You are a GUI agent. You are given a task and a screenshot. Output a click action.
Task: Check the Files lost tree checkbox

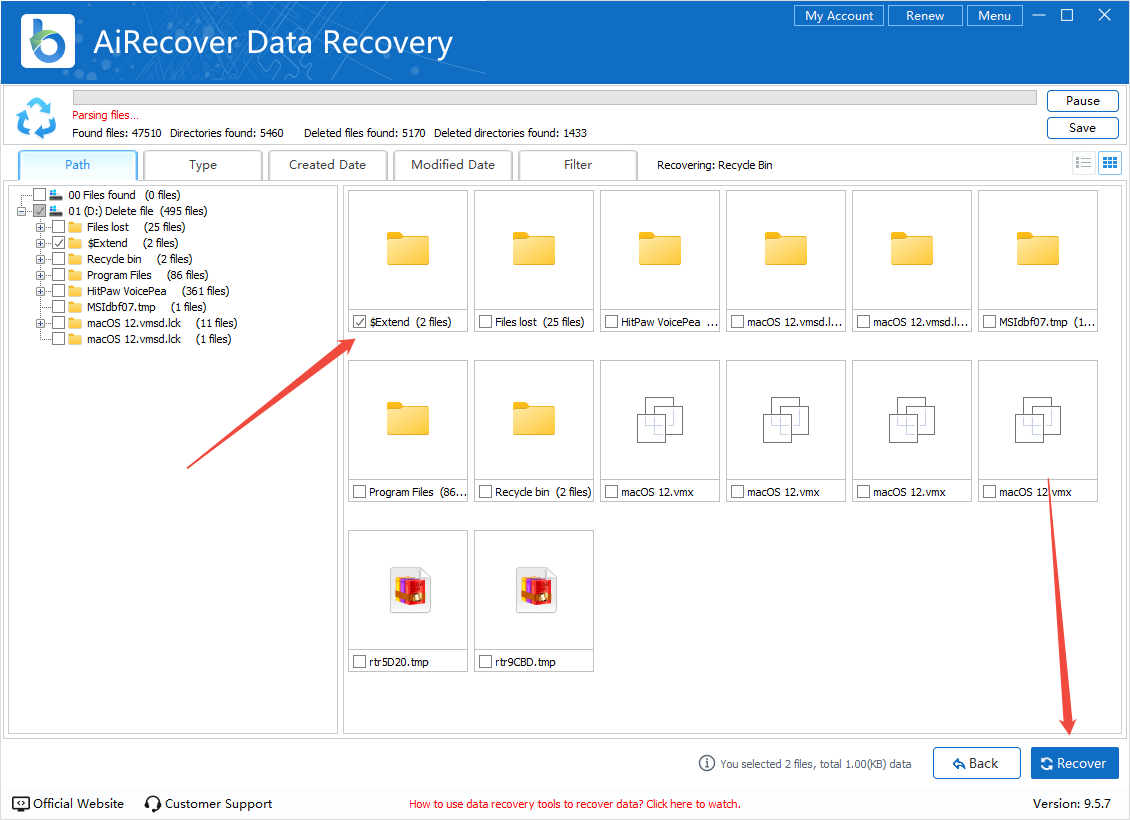(x=59, y=227)
